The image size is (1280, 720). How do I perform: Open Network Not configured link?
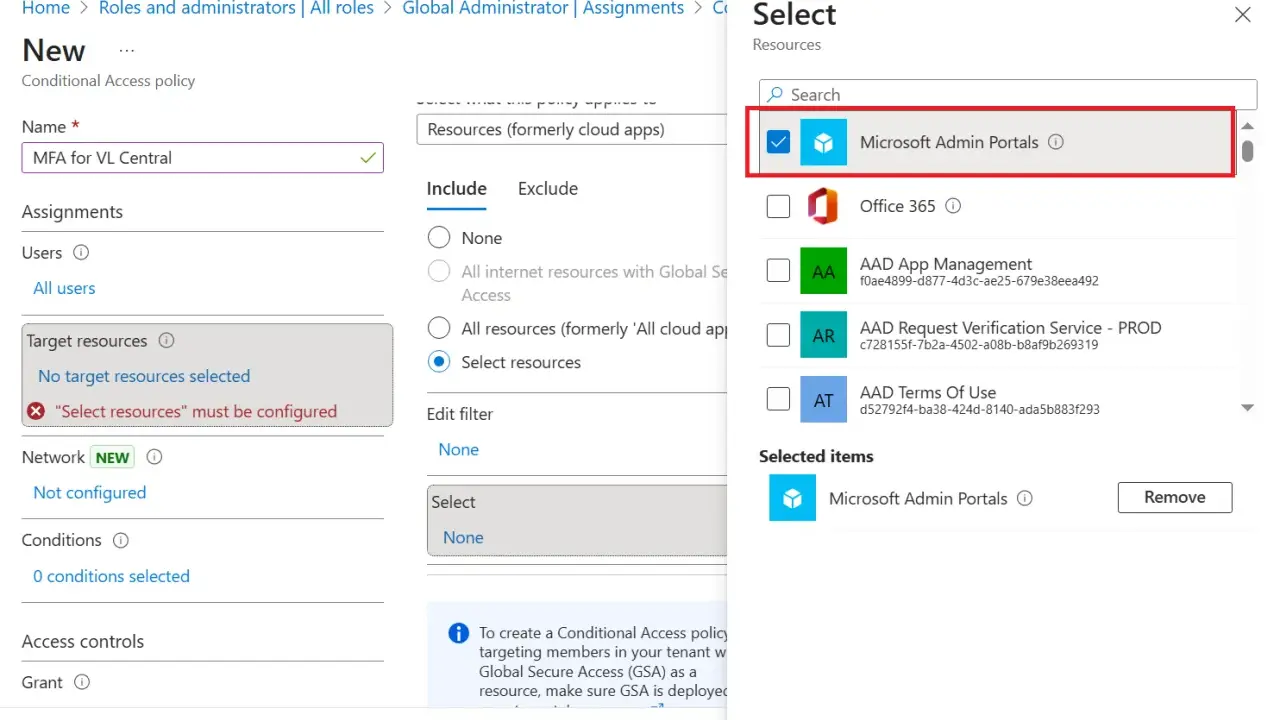coord(89,493)
